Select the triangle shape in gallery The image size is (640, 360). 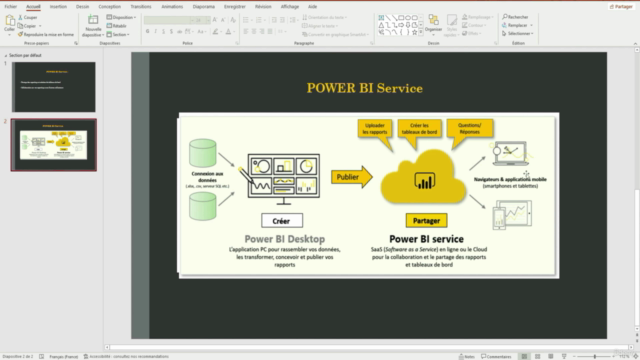(381, 25)
